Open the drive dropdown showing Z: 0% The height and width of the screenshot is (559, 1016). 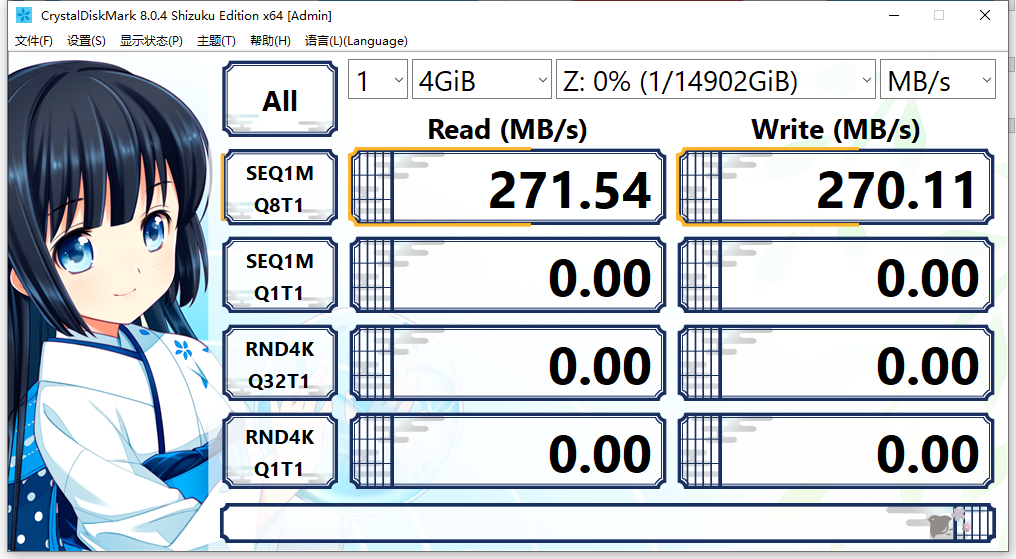[x=715, y=80]
